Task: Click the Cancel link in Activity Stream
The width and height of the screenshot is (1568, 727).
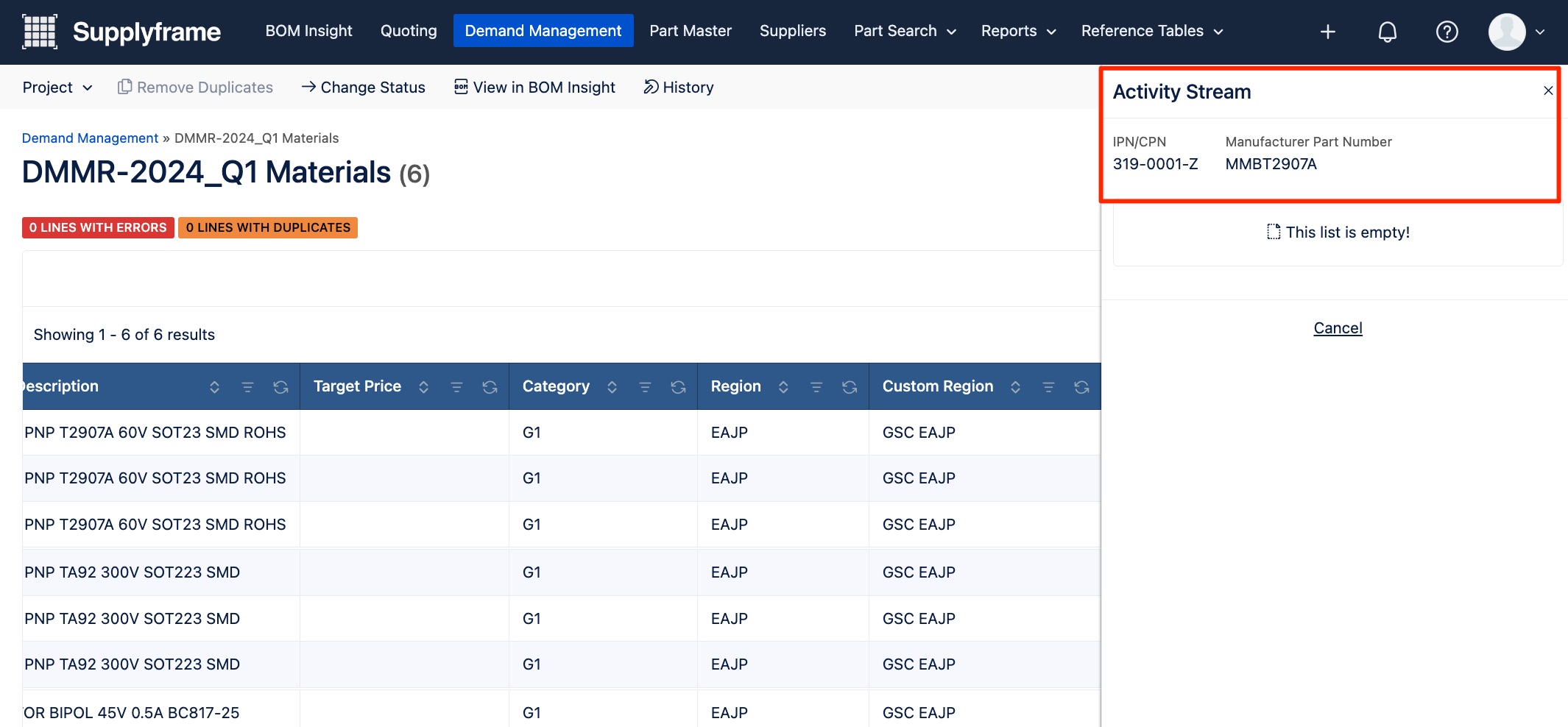Action: click(x=1338, y=328)
